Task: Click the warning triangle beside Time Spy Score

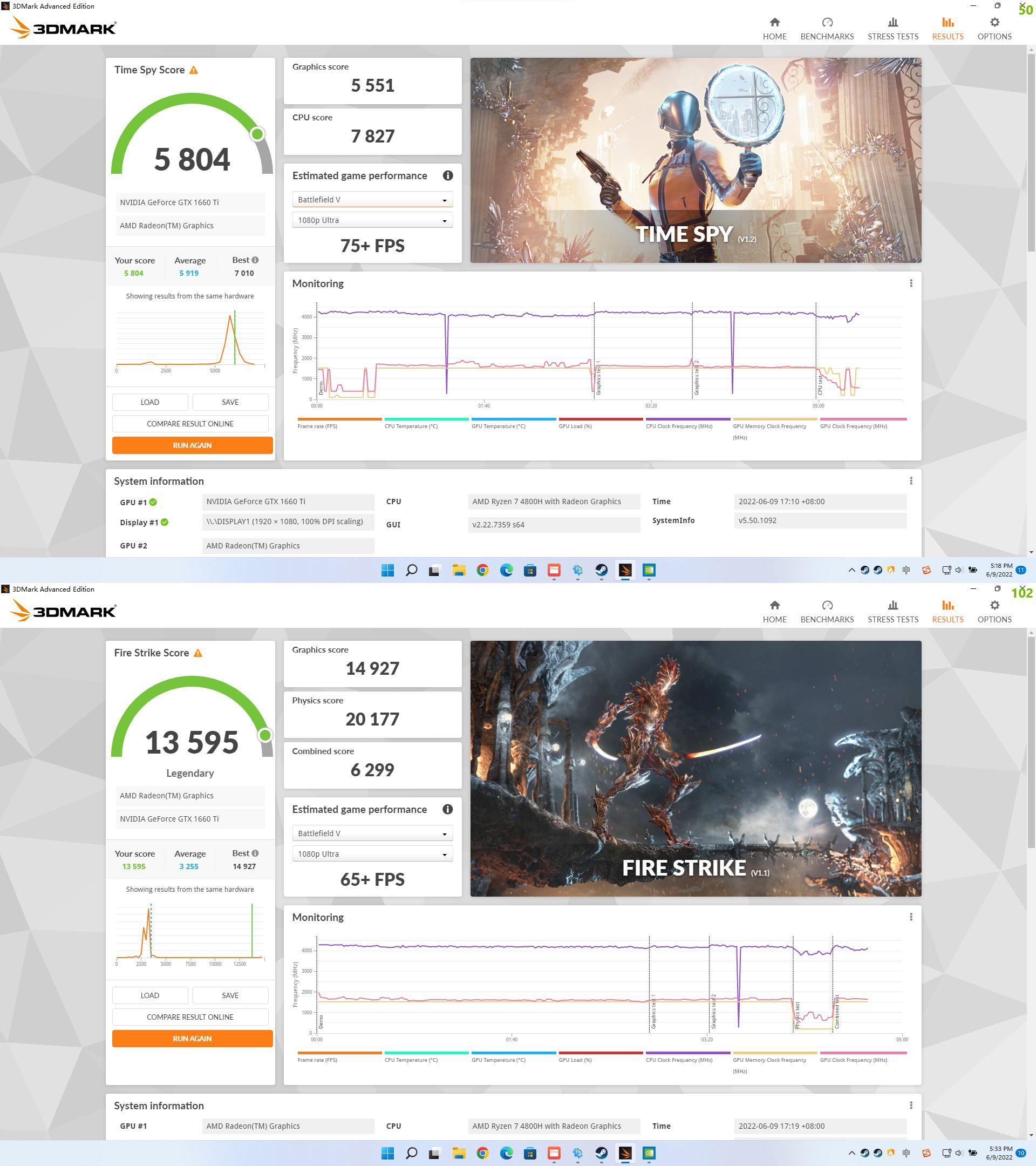Action: coord(194,70)
